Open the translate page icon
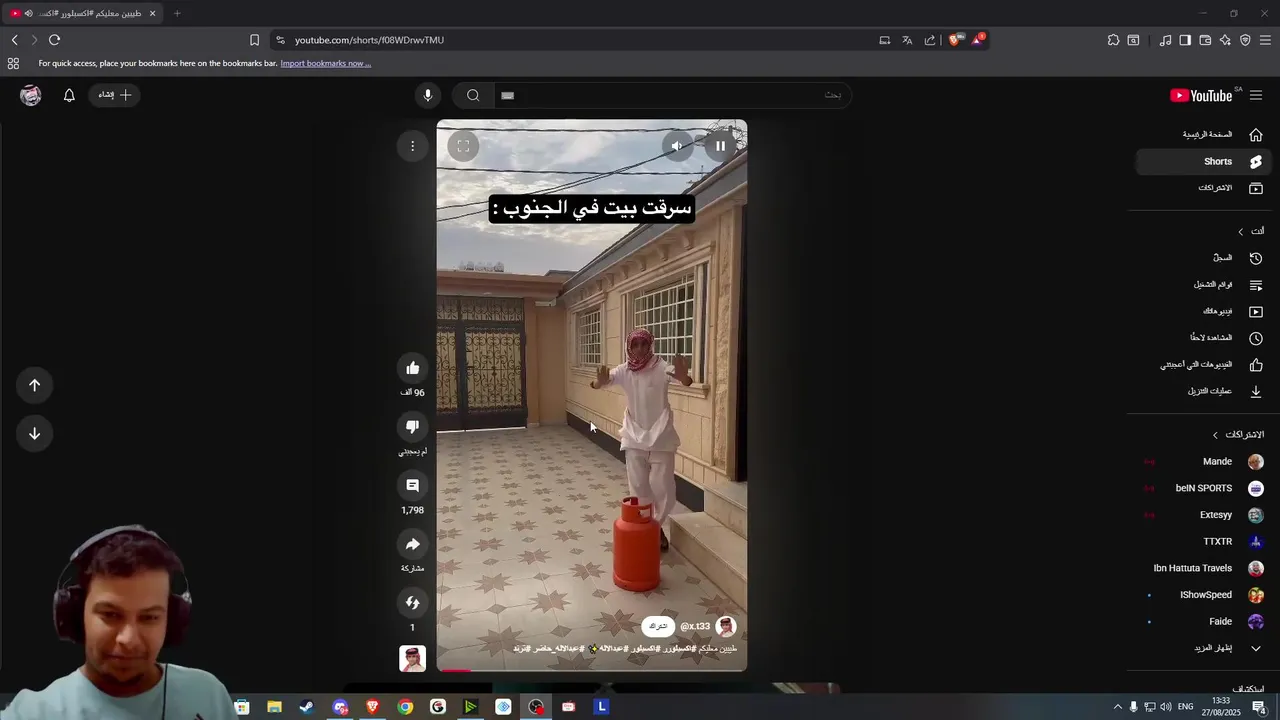Viewport: 1280px width, 720px height. click(x=907, y=40)
